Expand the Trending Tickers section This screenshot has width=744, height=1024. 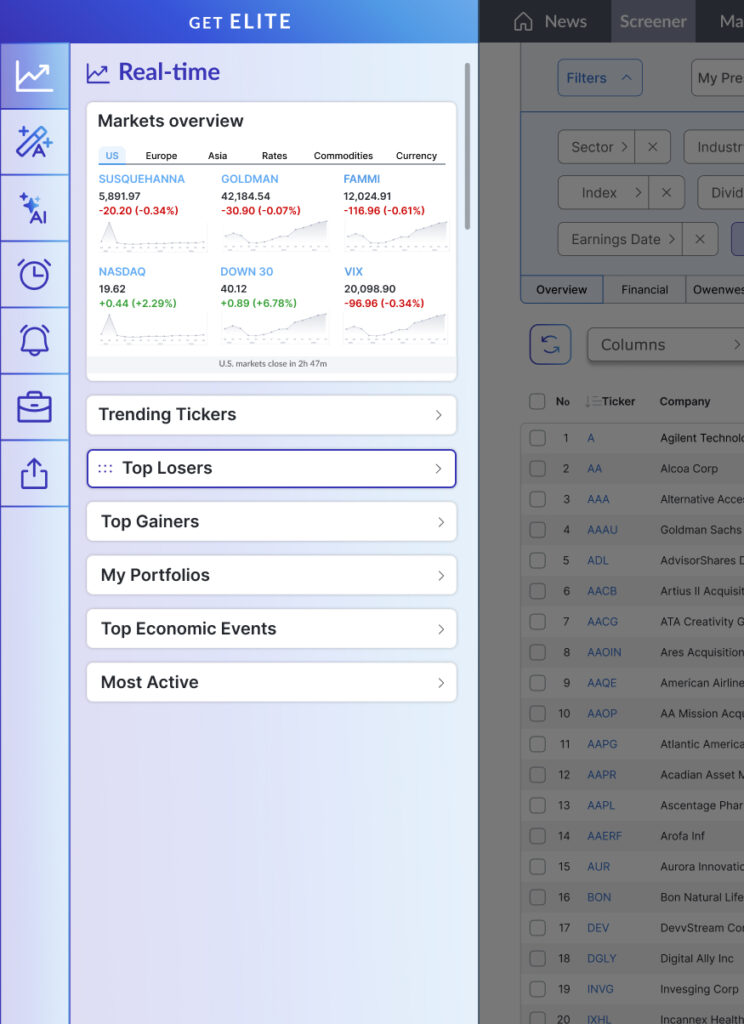271,415
